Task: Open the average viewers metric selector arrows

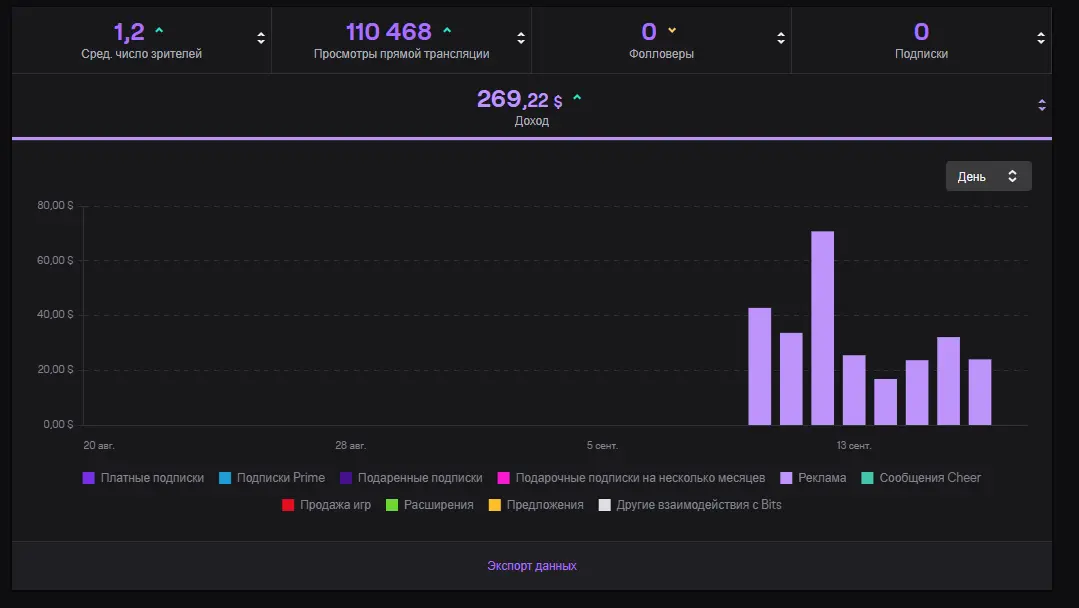Action: (261, 39)
